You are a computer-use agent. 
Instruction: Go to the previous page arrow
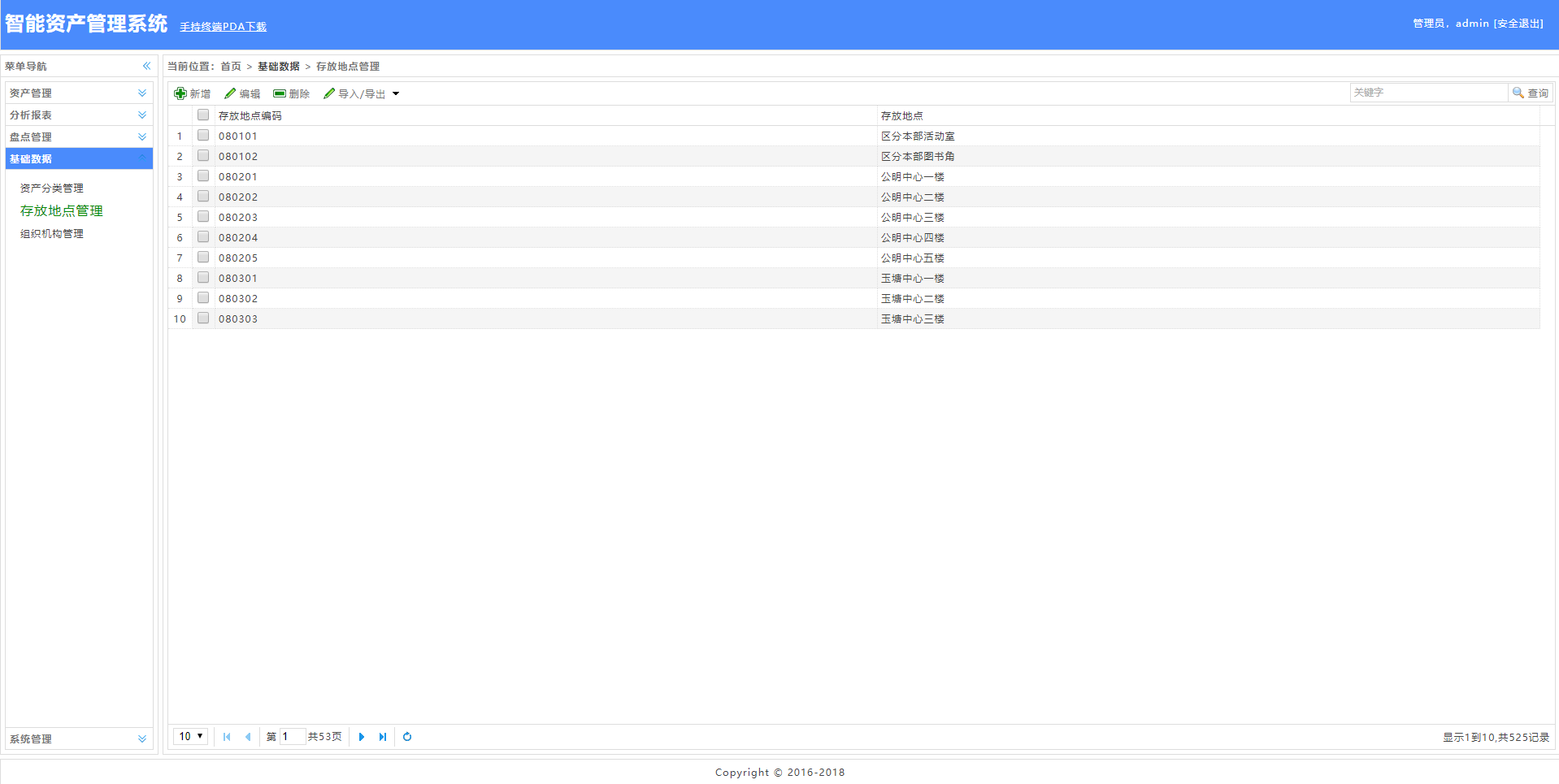coord(248,737)
